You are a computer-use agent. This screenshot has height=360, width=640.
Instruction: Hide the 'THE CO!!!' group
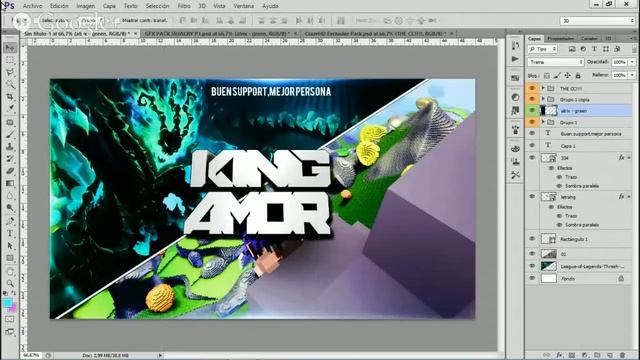click(532, 88)
